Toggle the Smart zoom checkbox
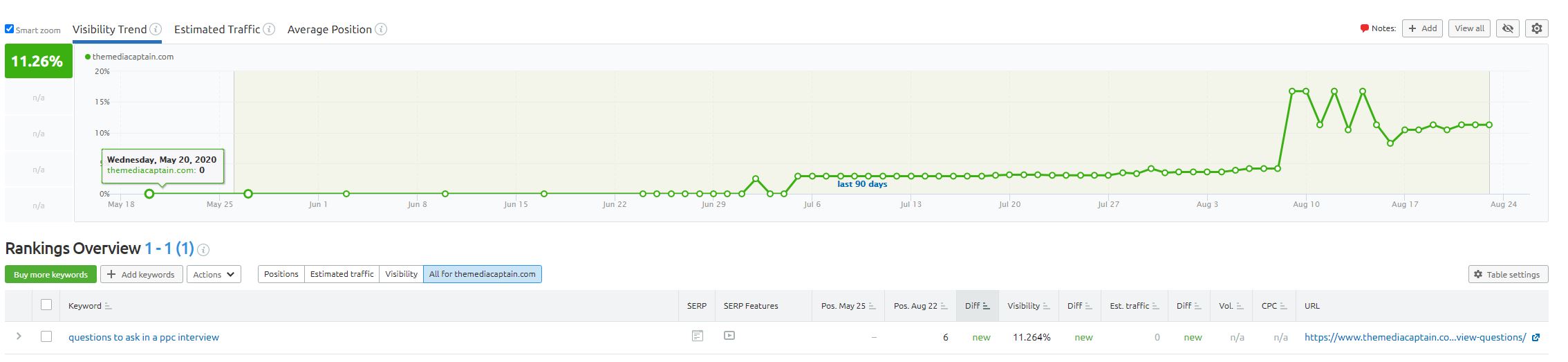This screenshot has width=1568, height=362. coord(9,29)
